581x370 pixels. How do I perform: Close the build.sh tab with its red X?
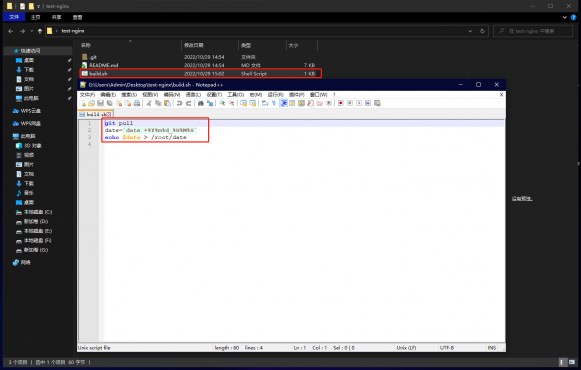109,114
